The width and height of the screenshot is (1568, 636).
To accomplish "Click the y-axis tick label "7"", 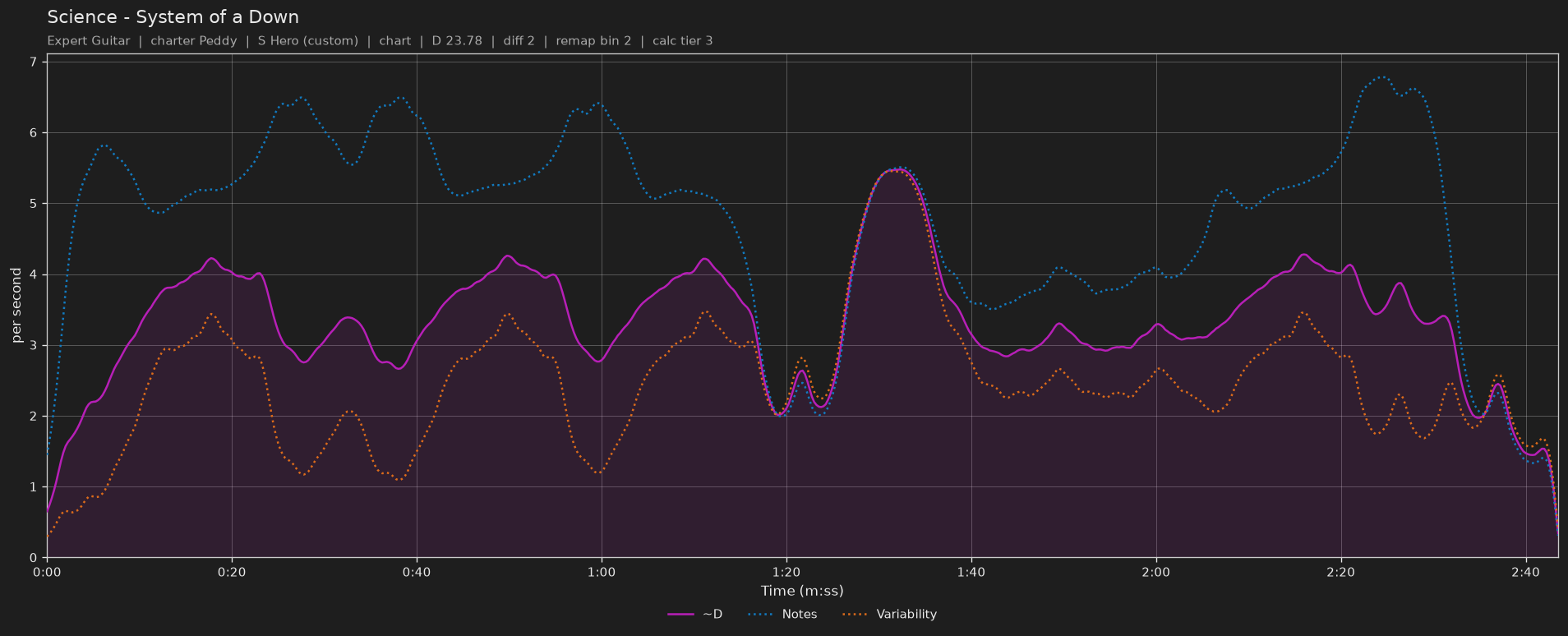I will tap(34, 62).
